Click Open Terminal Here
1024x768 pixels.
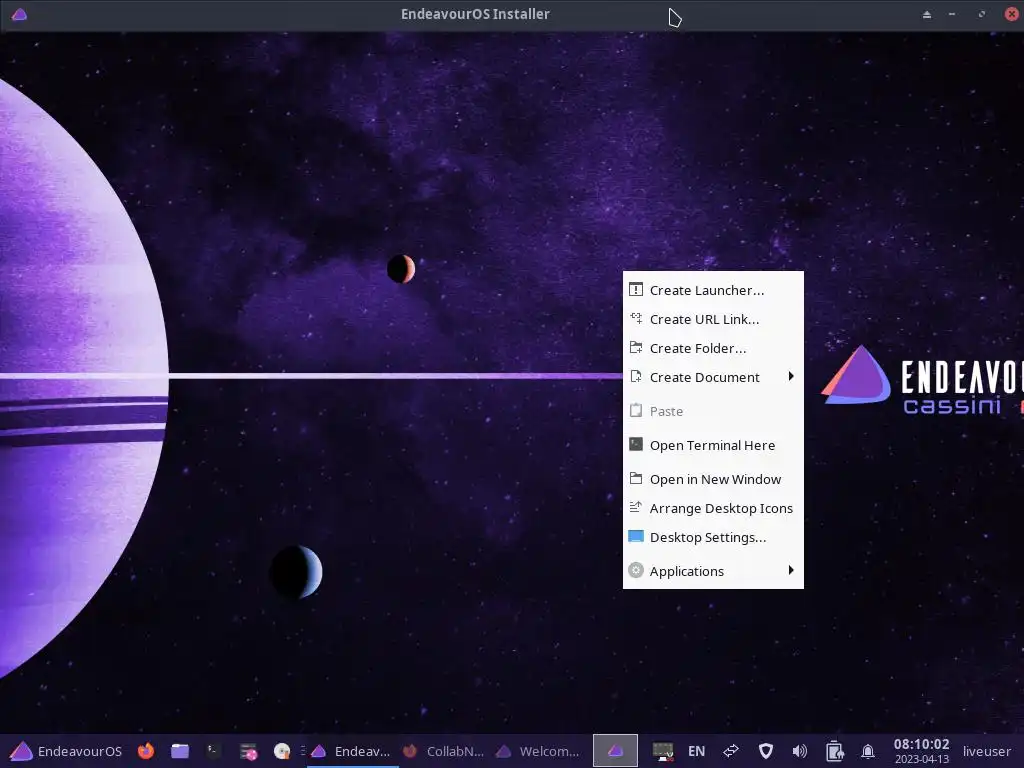(x=713, y=445)
